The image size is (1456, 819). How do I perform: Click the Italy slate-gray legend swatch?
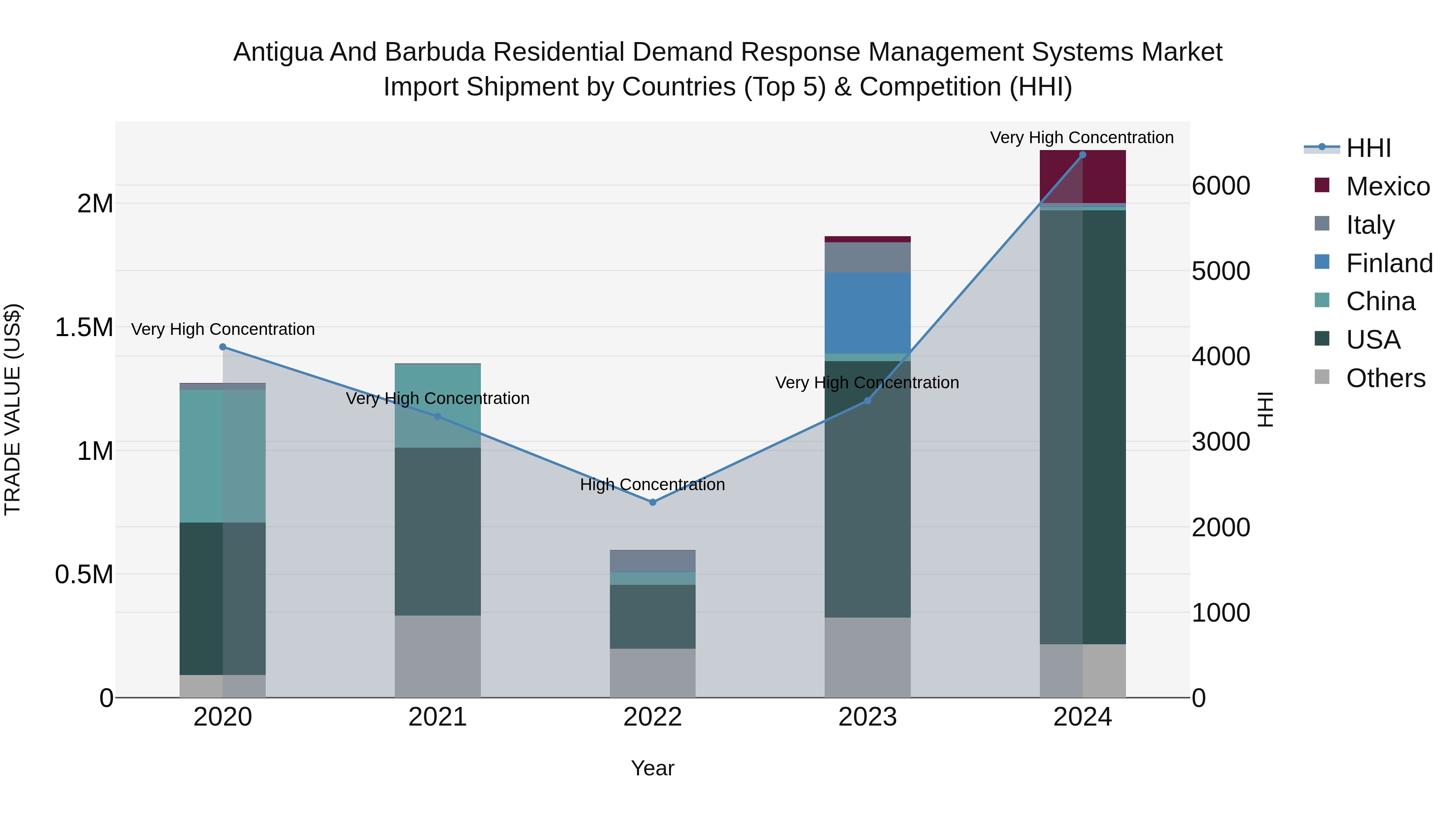coord(1322,223)
